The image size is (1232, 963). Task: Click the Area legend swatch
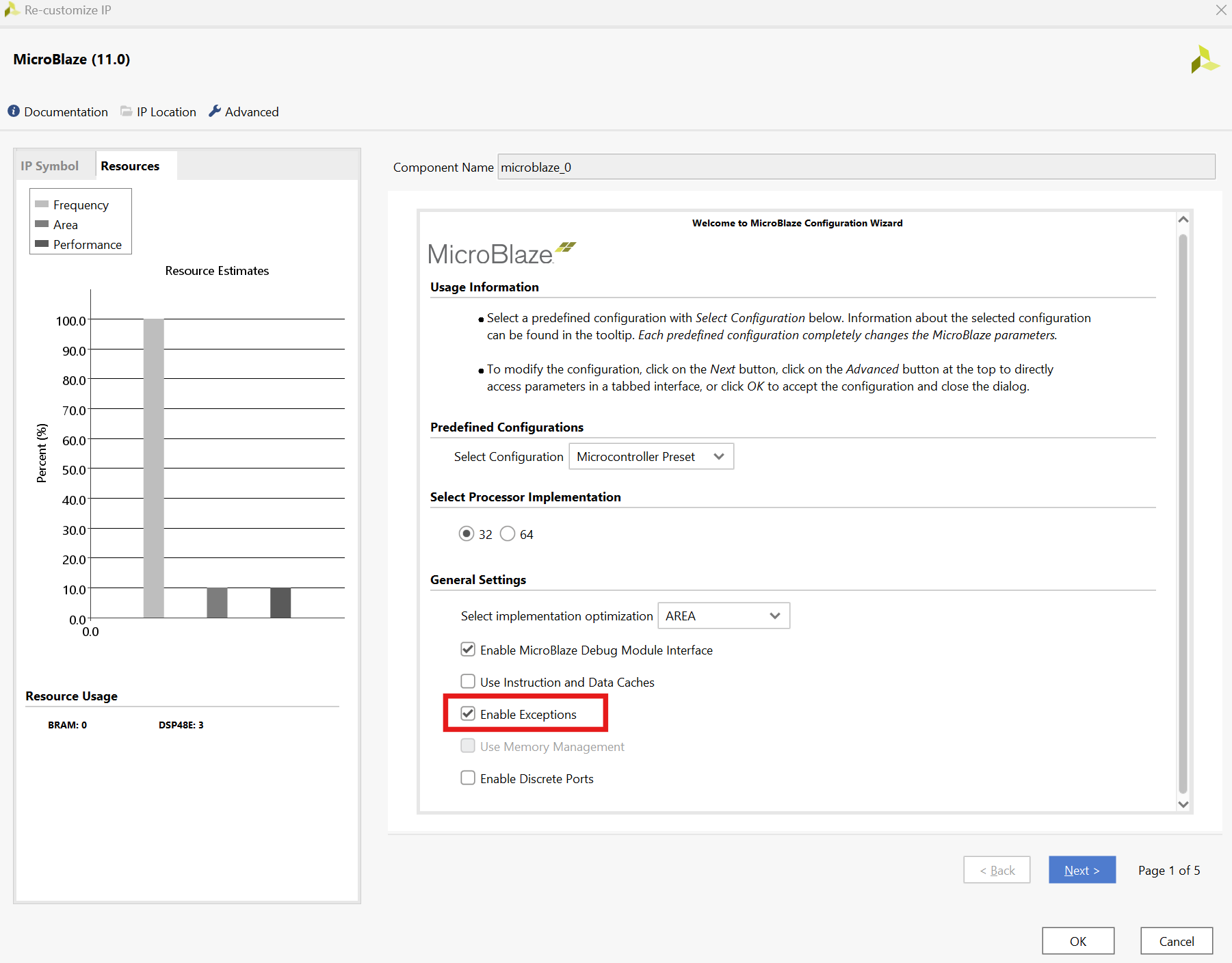point(42,224)
